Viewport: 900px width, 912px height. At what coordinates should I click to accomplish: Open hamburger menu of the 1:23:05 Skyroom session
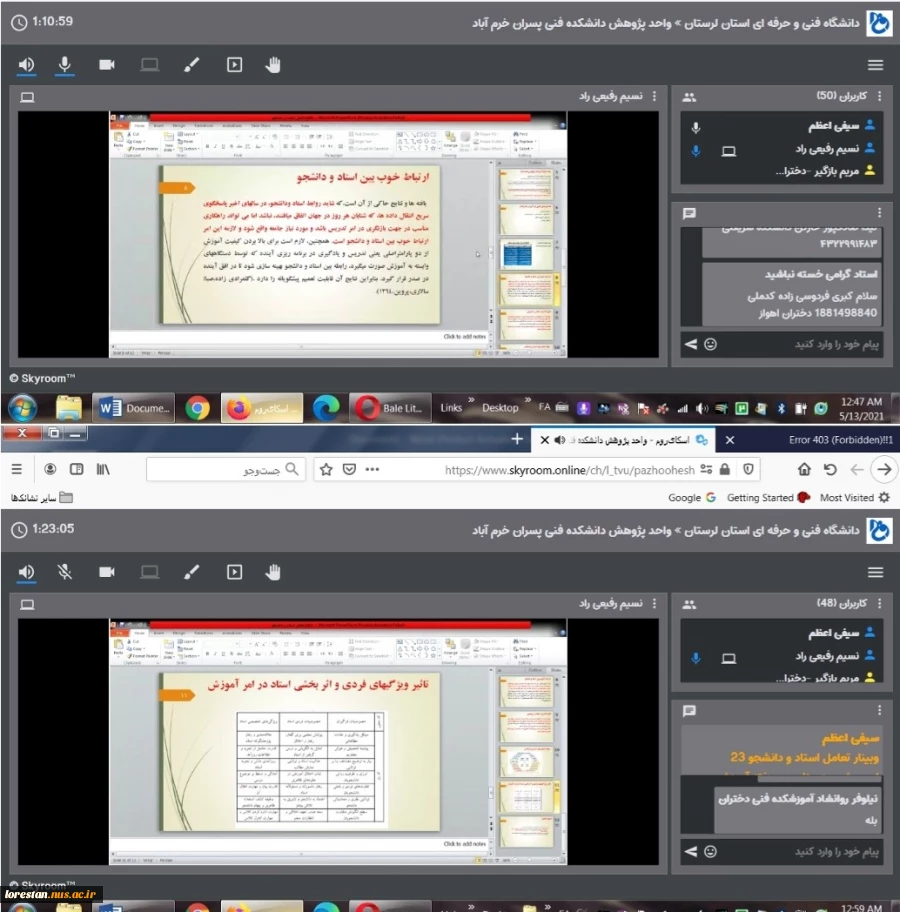[x=875, y=572]
